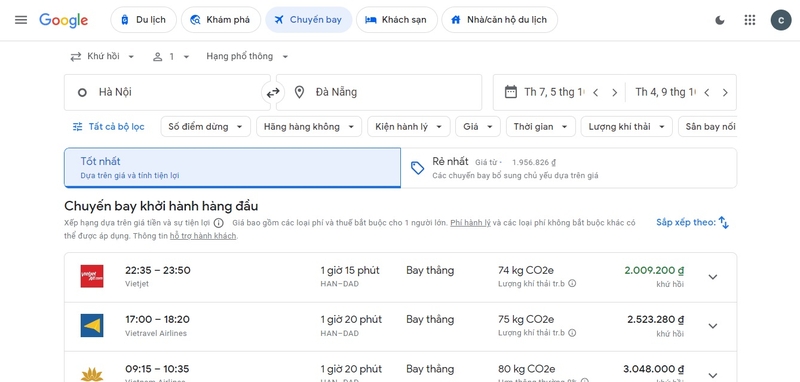Select the Tốt nhất results tab
This screenshot has height=382, width=800.
232,168
